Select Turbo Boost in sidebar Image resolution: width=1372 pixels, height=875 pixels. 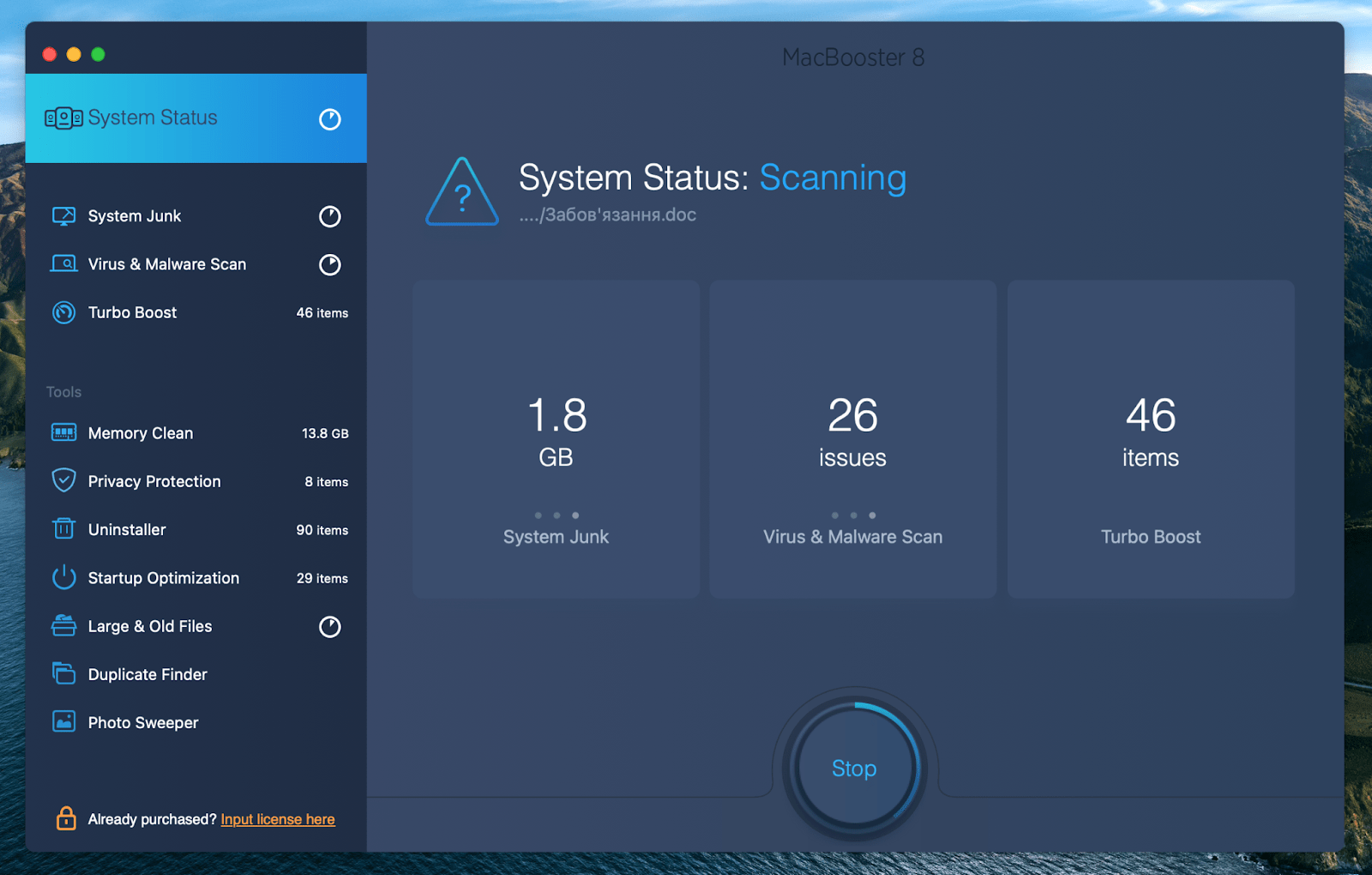[x=196, y=313]
